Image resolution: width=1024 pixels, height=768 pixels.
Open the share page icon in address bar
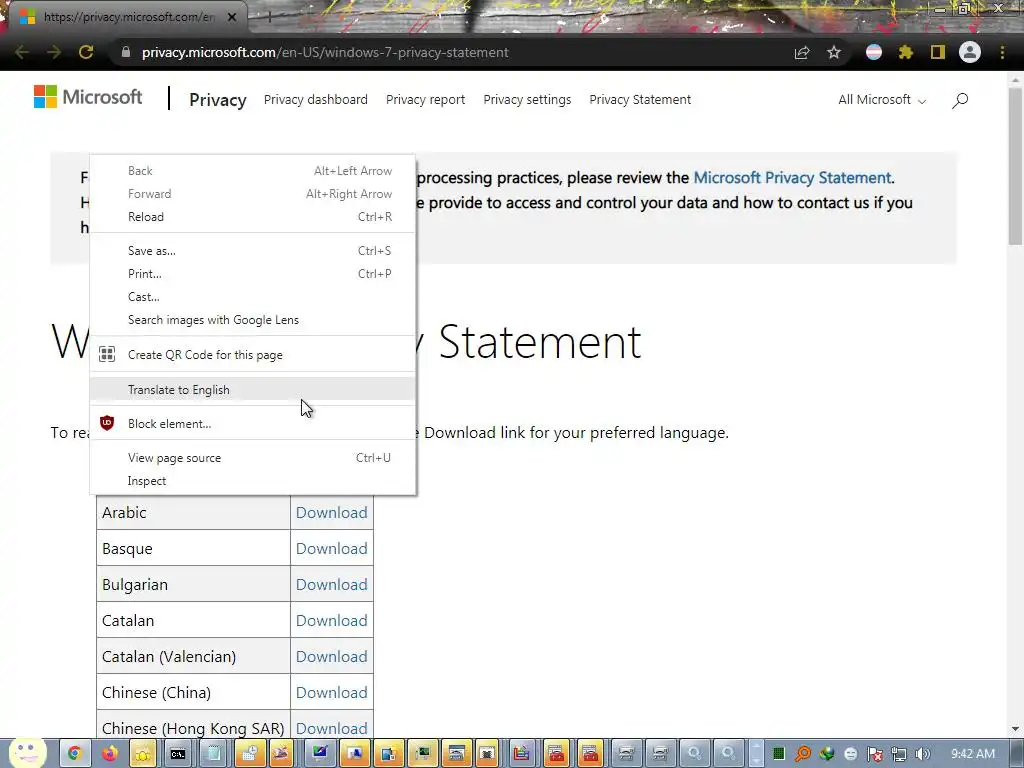802,52
